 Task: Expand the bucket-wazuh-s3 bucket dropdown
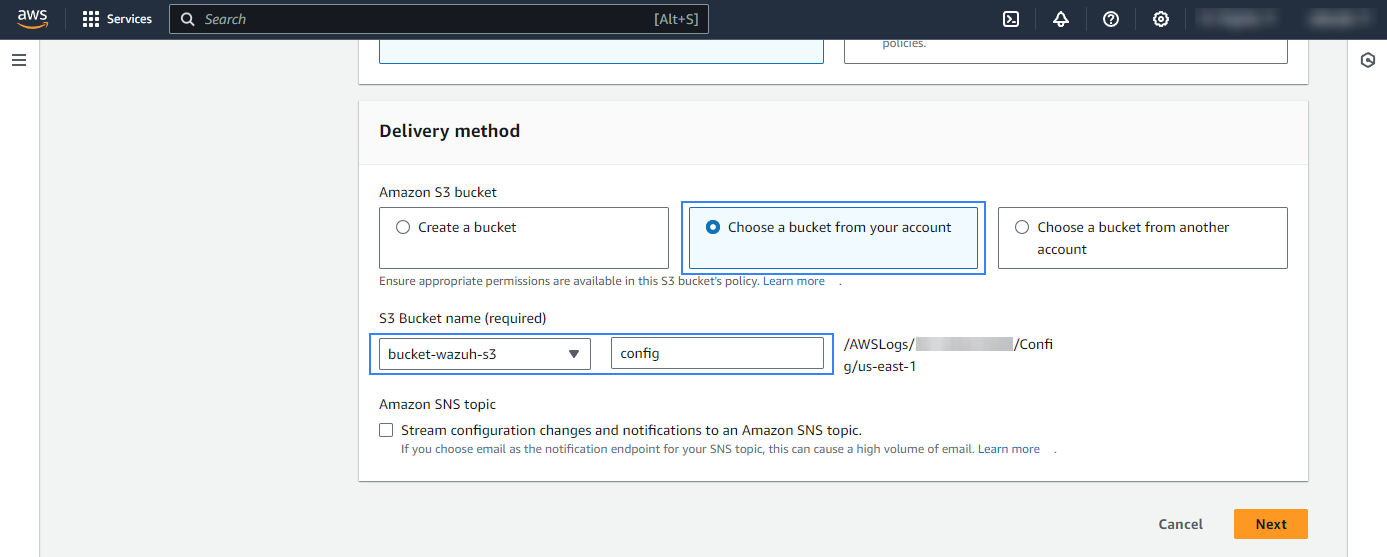coord(484,354)
